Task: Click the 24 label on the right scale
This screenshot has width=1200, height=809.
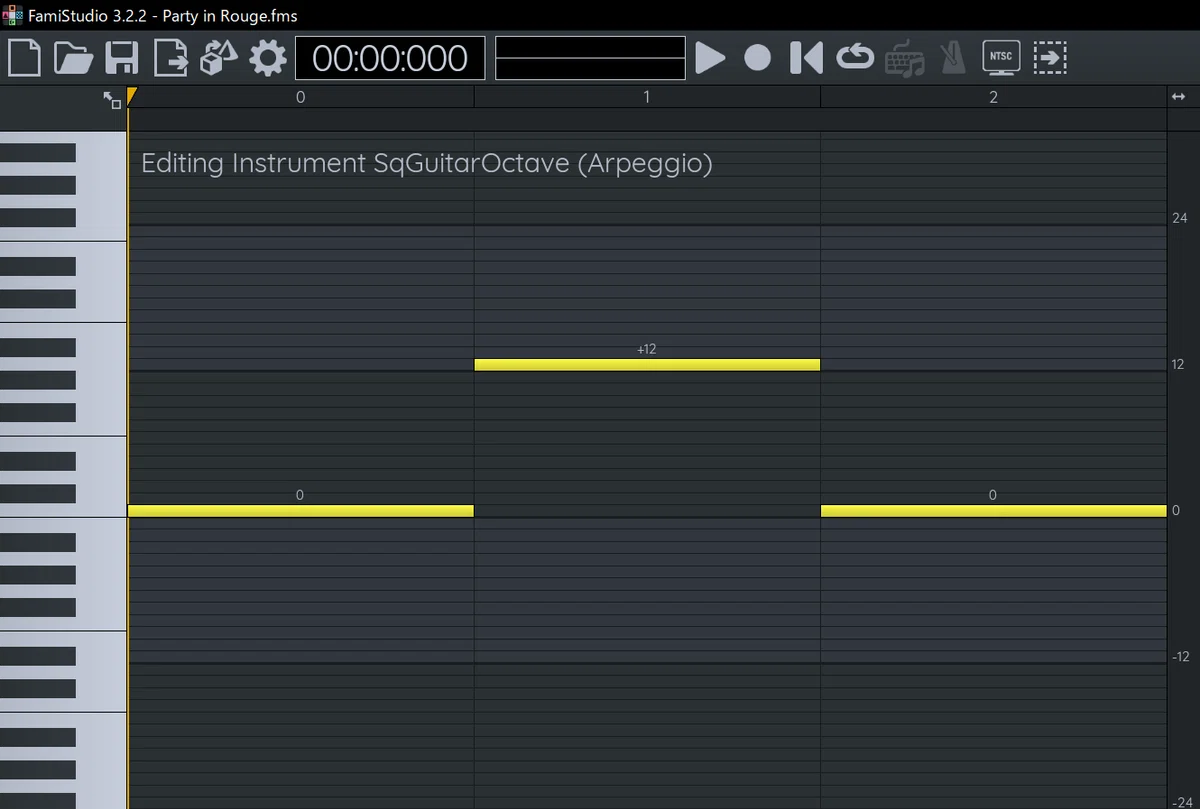Action: 1180,218
